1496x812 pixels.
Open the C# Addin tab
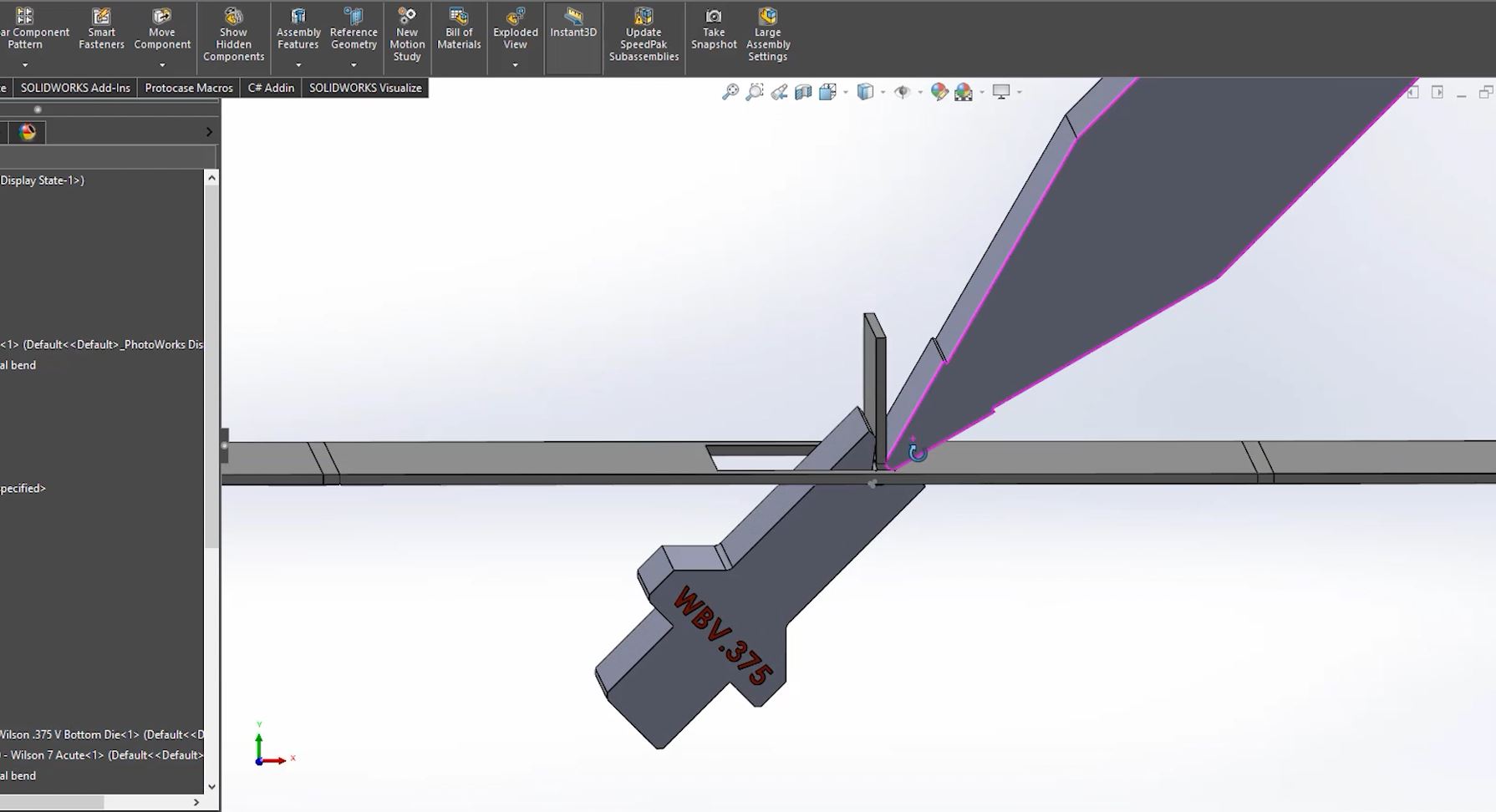click(x=271, y=88)
